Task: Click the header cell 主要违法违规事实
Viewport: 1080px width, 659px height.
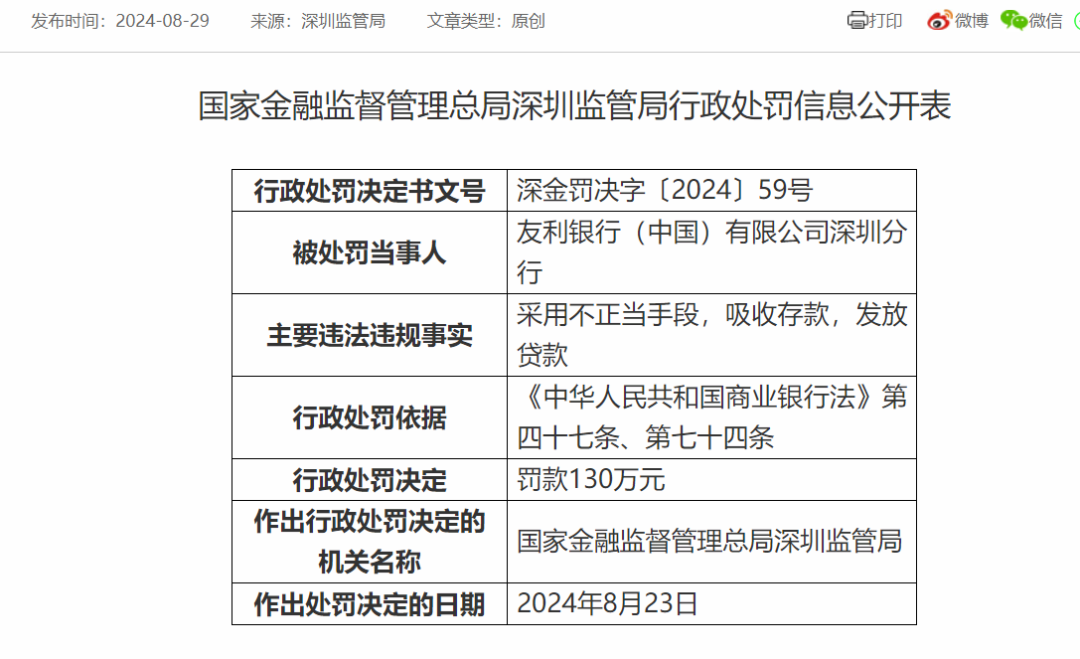Action: click(369, 335)
